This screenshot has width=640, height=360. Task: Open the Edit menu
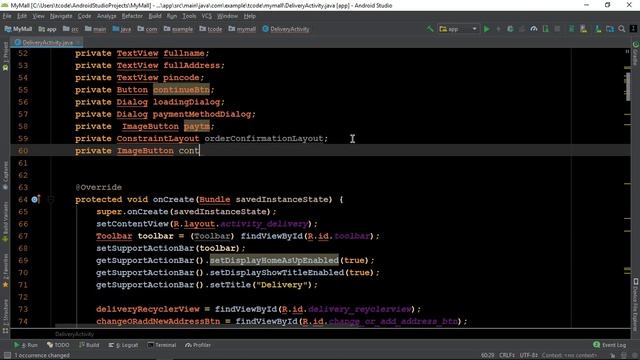(22, 16)
